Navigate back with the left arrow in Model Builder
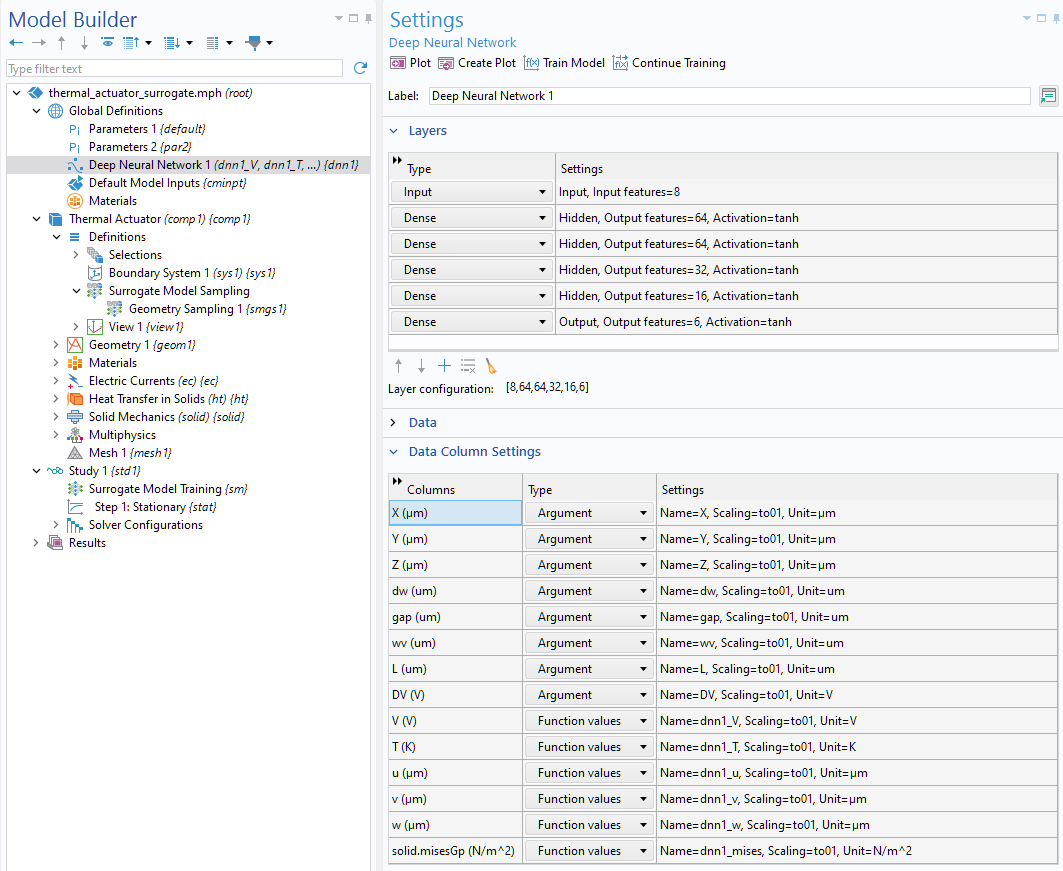1063x871 pixels. [15, 43]
